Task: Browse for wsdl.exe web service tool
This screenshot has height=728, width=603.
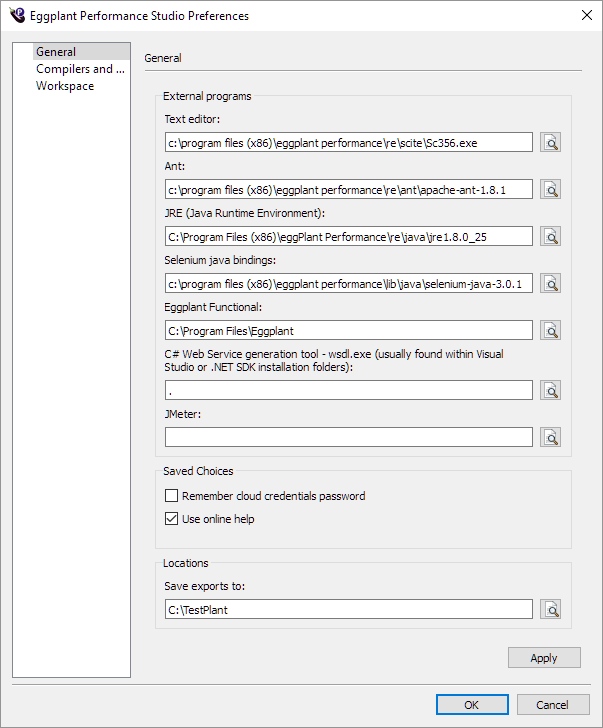Action: (x=550, y=390)
